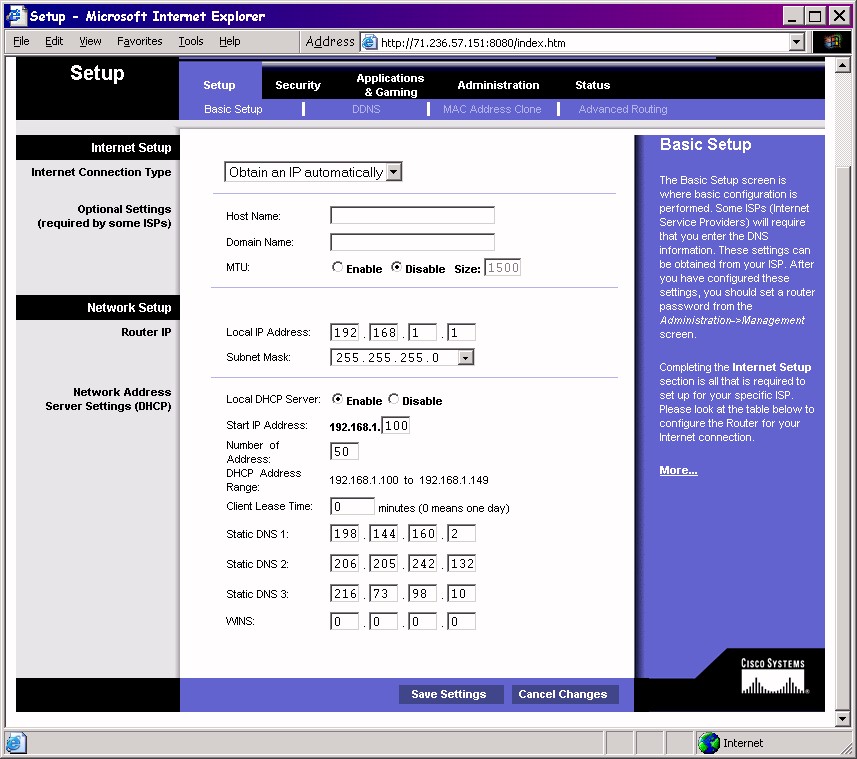Image resolution: width=857 pixels, height=759 pixels.
Task: Click the Host Name input field
Action: point(412,215)
